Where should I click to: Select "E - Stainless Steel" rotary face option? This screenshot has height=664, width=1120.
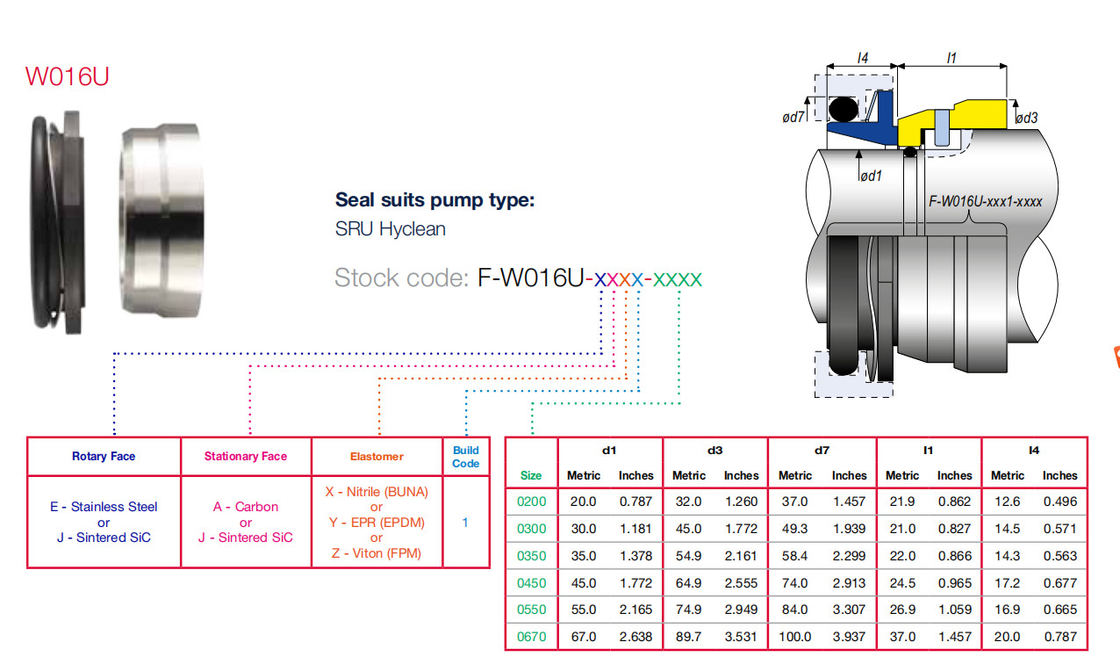pos(104,507)
